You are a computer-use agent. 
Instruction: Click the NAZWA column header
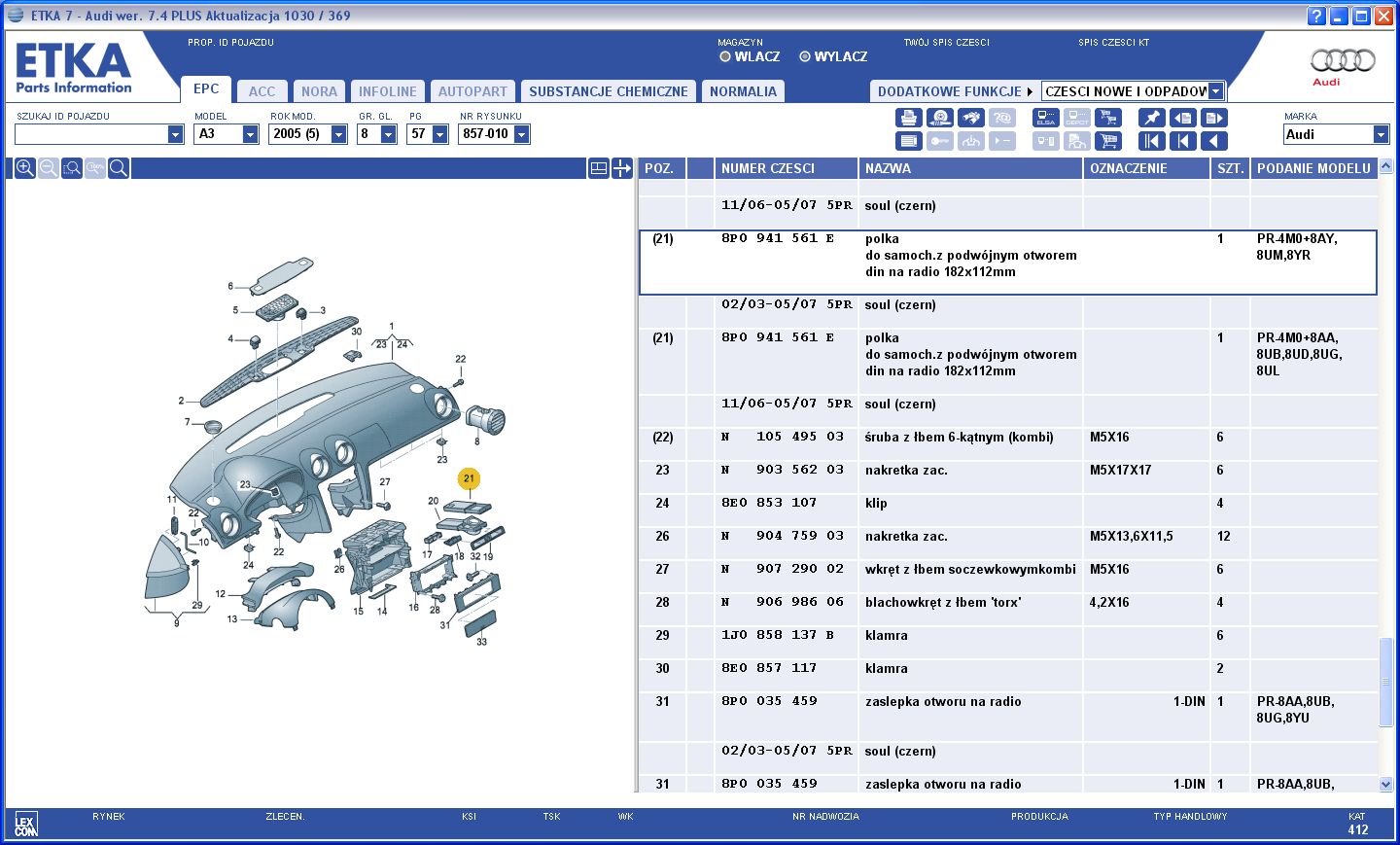(x=971, y=168)
